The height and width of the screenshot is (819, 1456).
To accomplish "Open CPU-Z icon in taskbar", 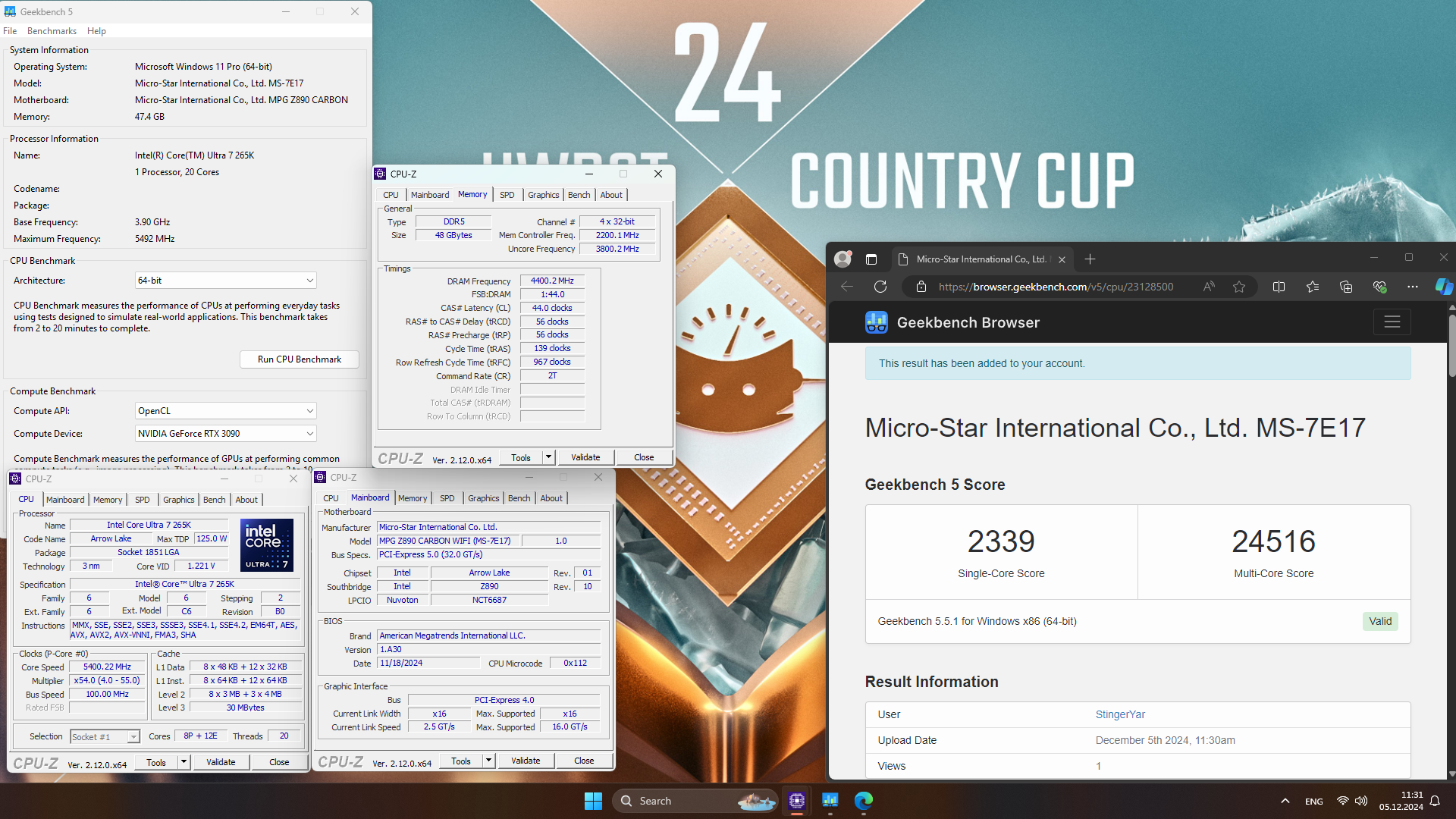I will pos(797,801).
